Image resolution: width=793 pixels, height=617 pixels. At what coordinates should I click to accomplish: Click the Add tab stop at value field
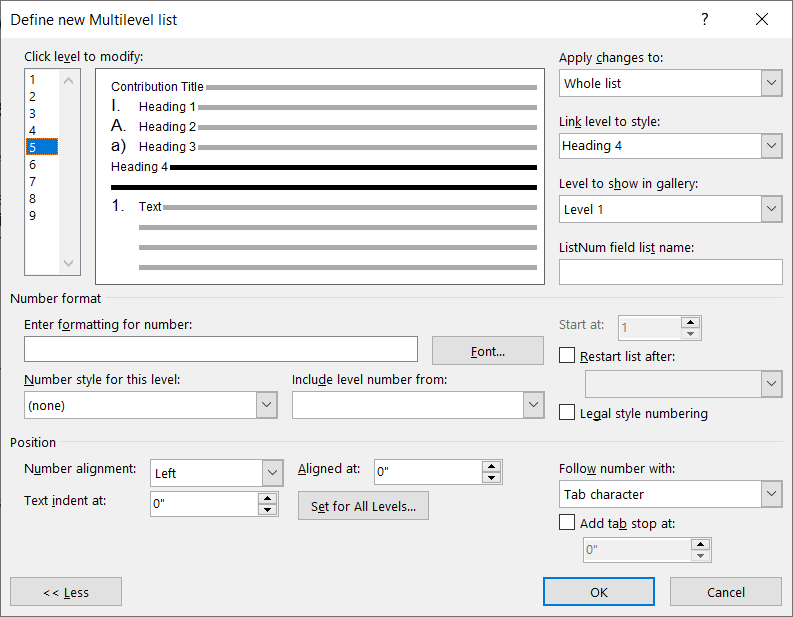point(637,550)
